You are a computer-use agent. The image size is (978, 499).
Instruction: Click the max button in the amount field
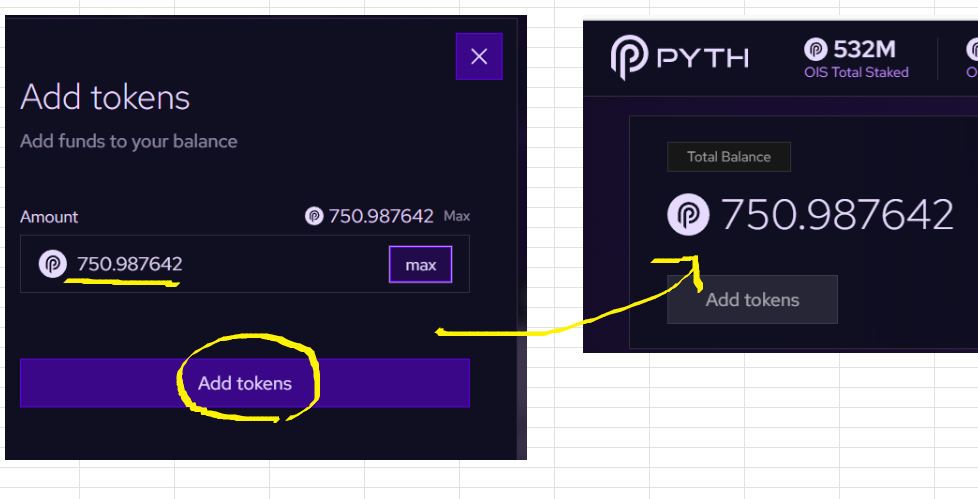click(x=420, y=264)
